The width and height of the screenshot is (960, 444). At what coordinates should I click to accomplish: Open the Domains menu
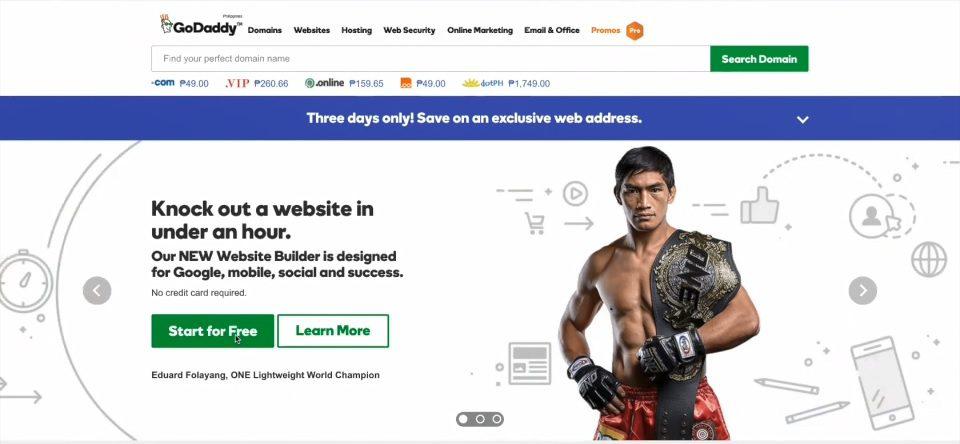pyautogui.click(x=264, y=30)
